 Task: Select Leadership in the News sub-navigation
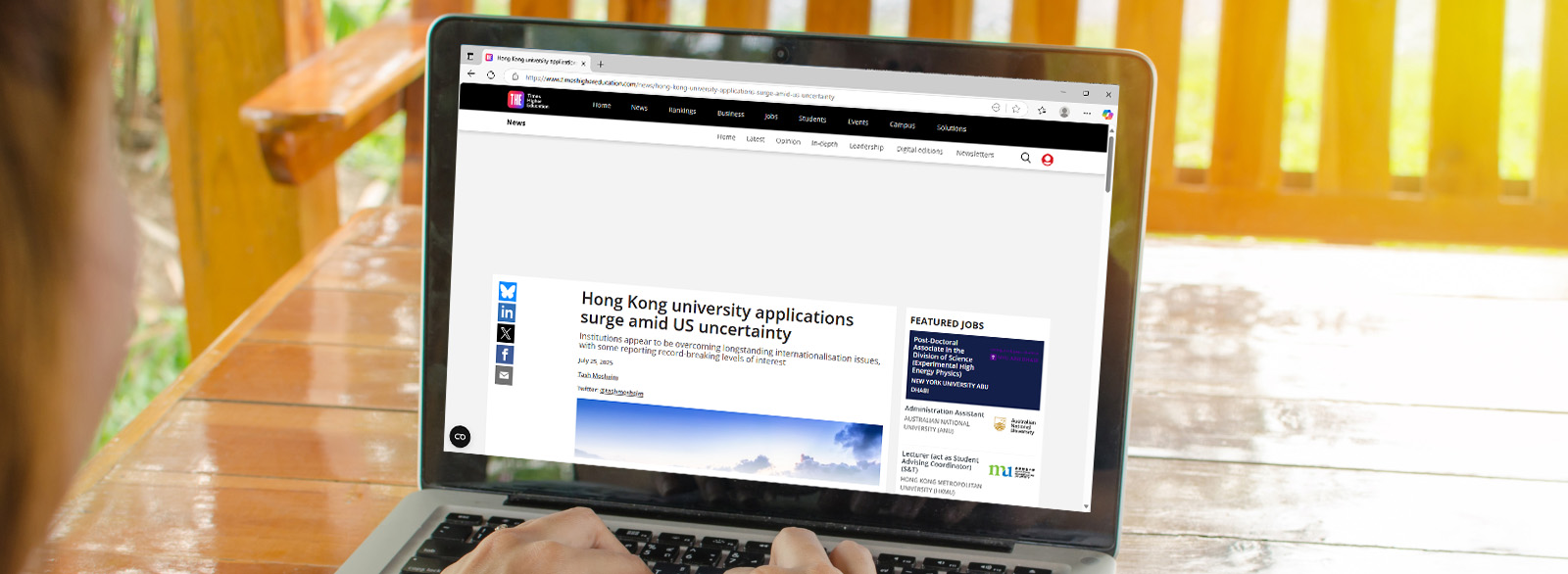tap(866, 147)
